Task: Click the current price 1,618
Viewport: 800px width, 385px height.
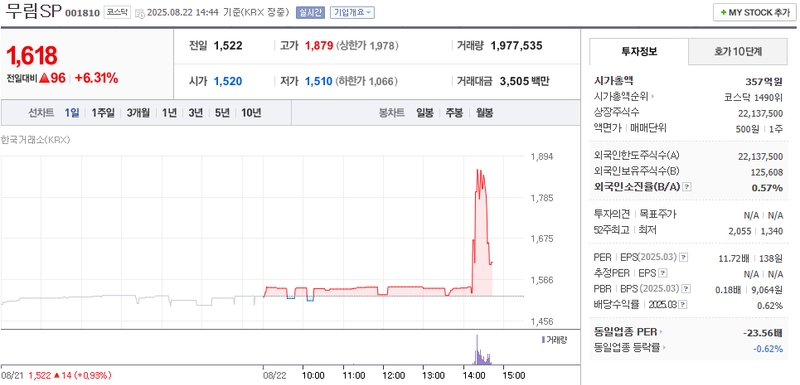Action: [32, 56]
